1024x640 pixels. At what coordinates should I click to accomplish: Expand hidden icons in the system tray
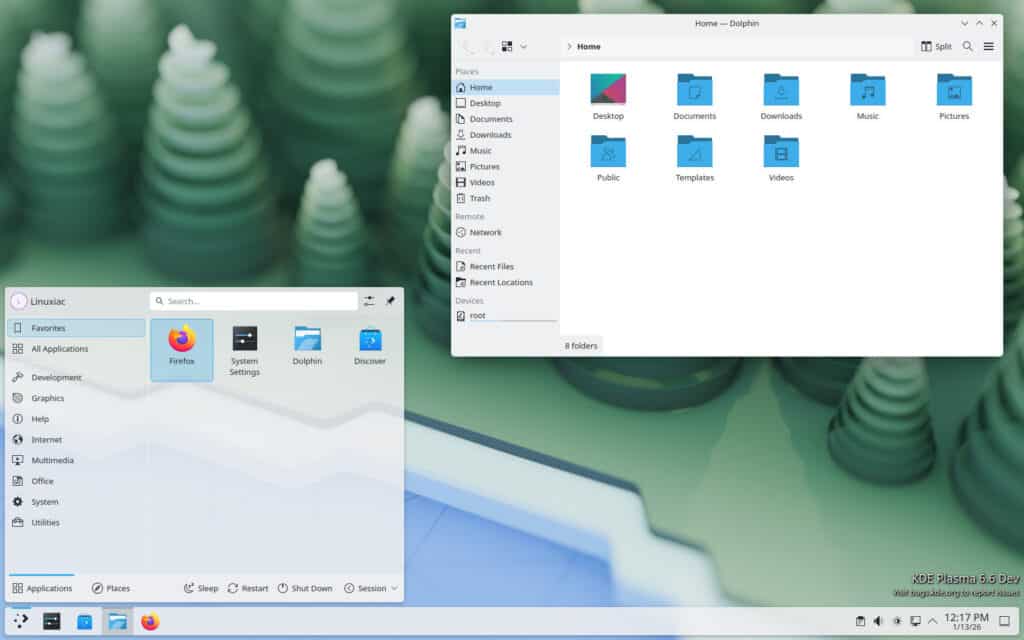pos(932,620)
